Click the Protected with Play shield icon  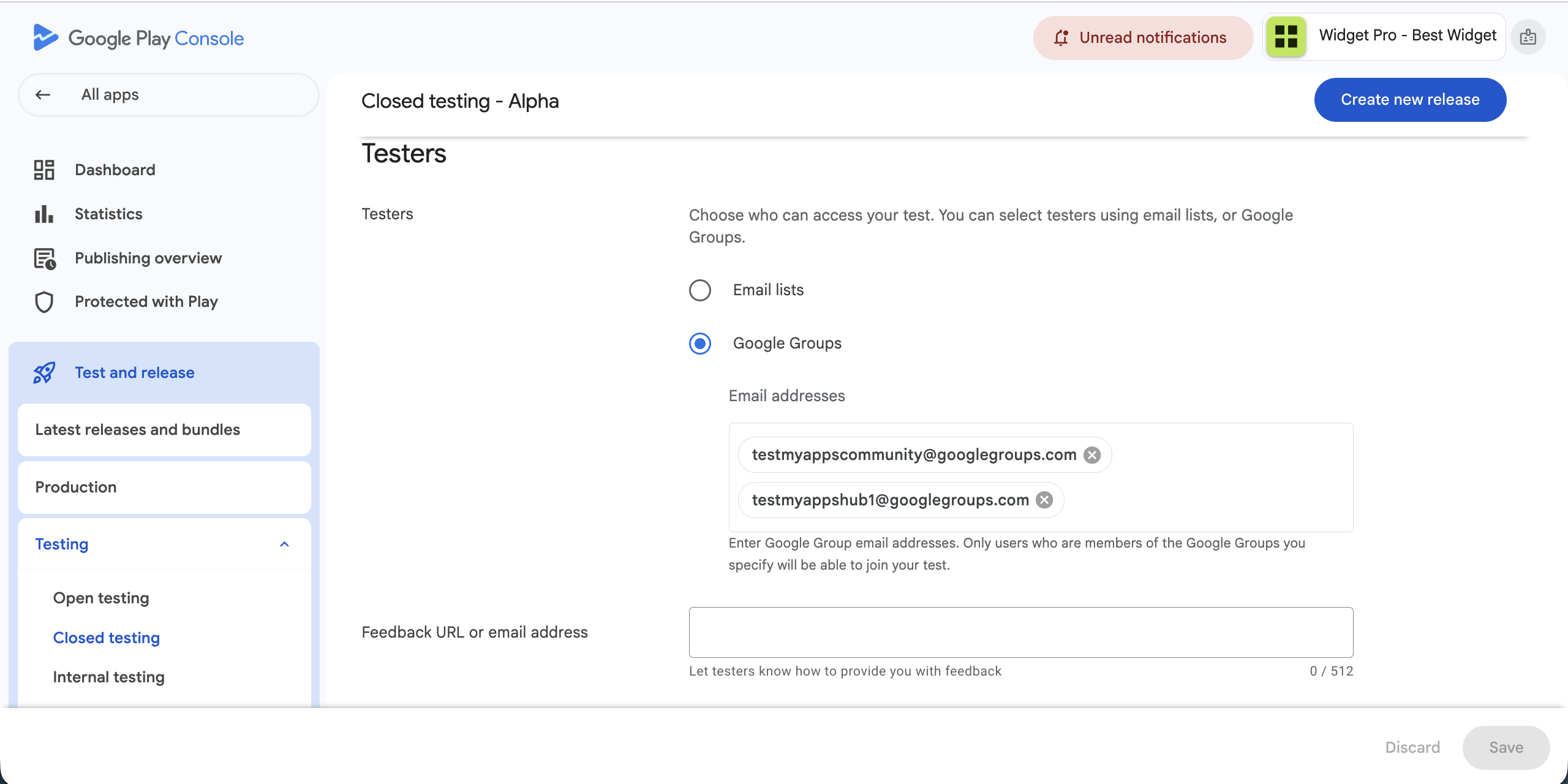point(44,302)
